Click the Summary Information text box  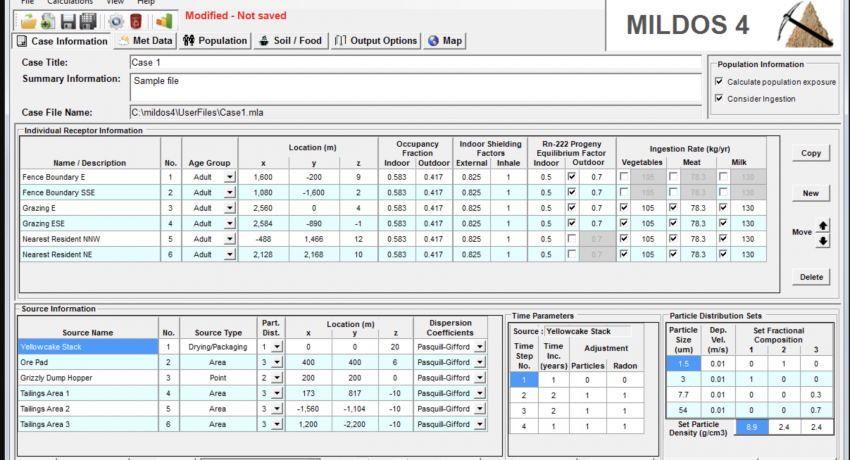pos(415,87)
